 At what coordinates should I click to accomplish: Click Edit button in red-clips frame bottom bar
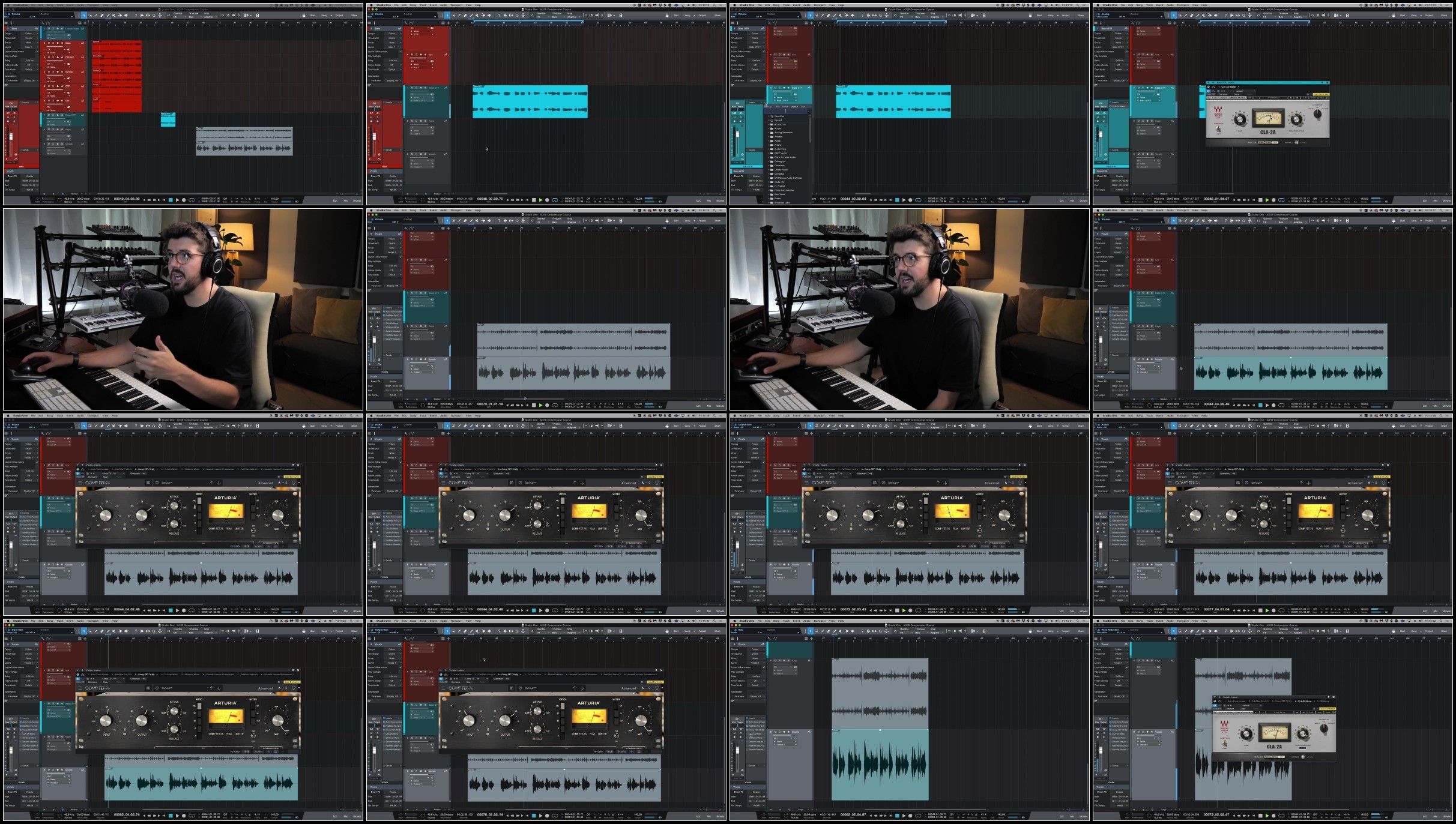click(x=335, y=200)
